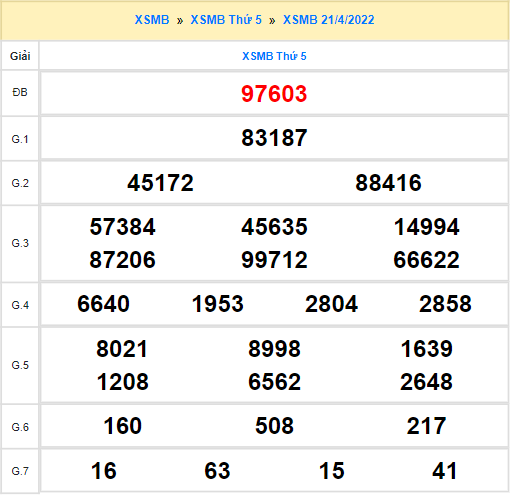Select the ĐB row label

[x=20, y=92]
